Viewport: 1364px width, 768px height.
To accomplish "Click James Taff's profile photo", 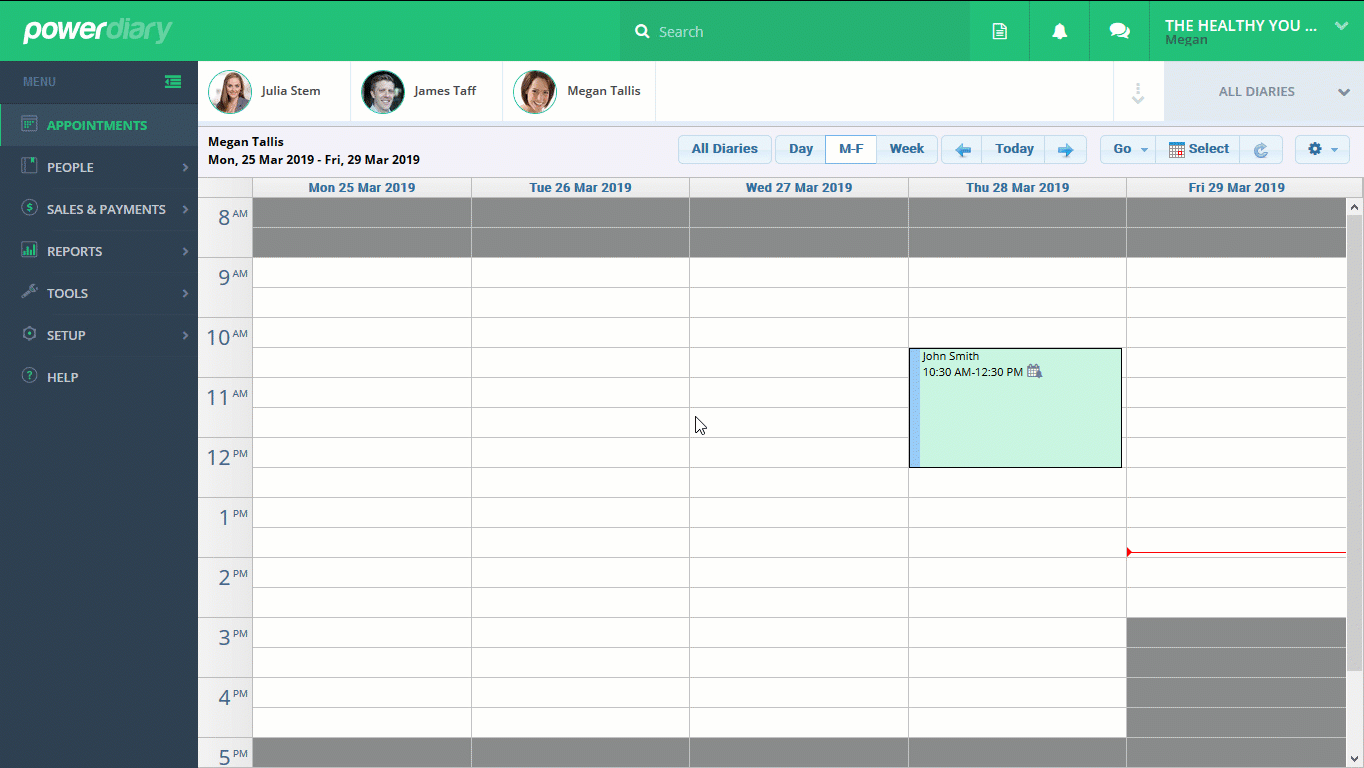I will point(383,92).
